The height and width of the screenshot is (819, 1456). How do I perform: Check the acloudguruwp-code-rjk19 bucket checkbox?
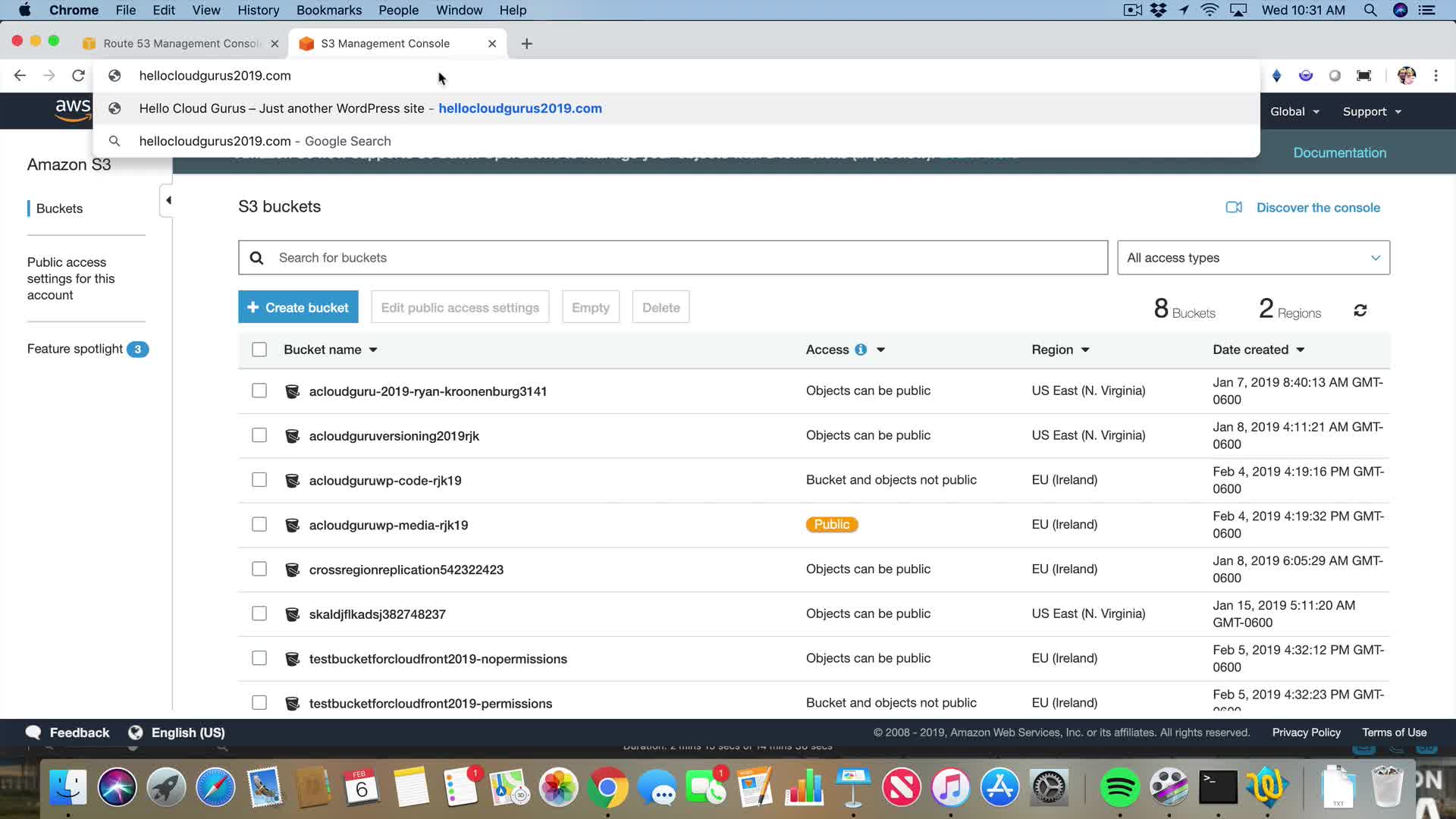[259, 480]
